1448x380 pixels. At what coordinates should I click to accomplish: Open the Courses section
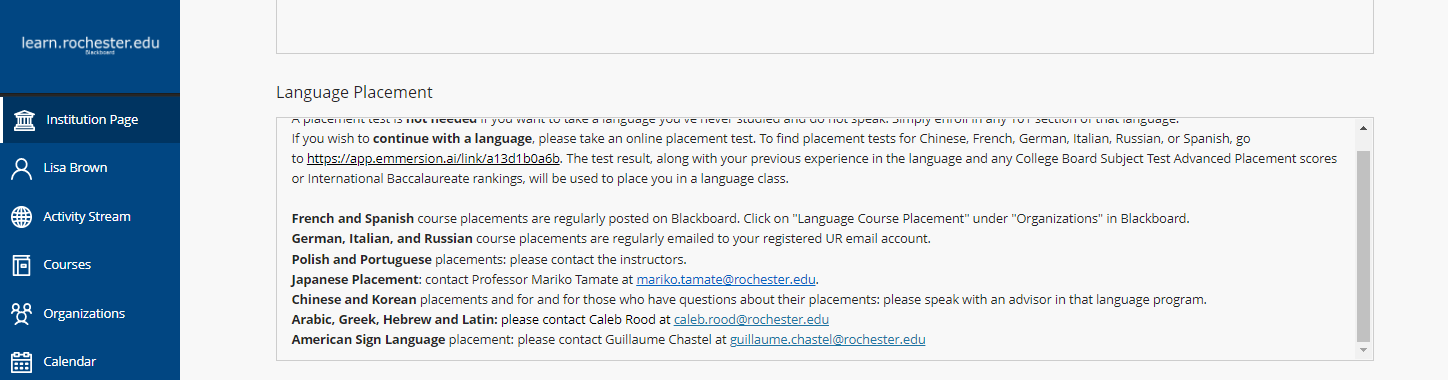click(90, 265)
